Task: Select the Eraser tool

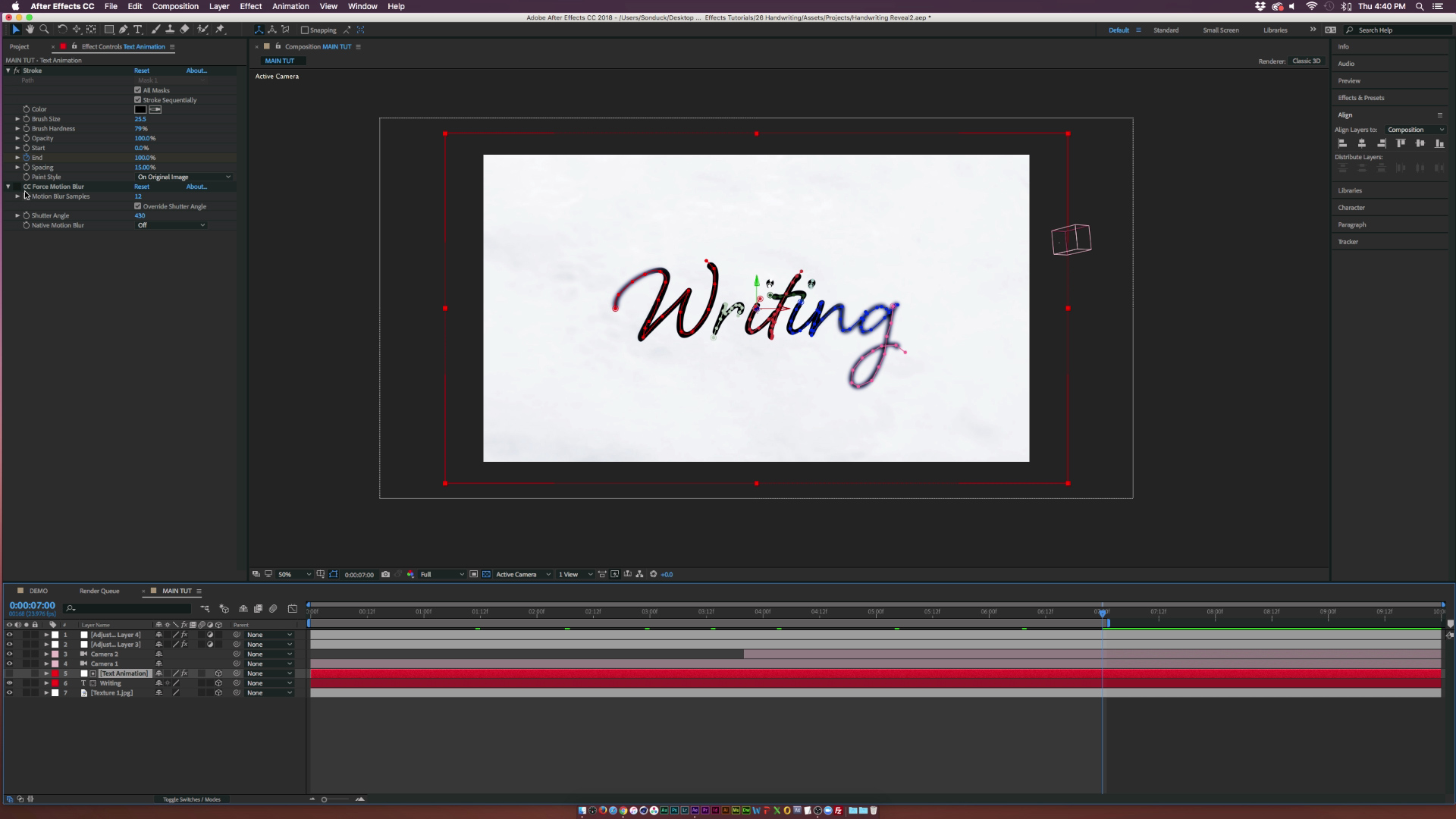Action: tap(184, 30)
